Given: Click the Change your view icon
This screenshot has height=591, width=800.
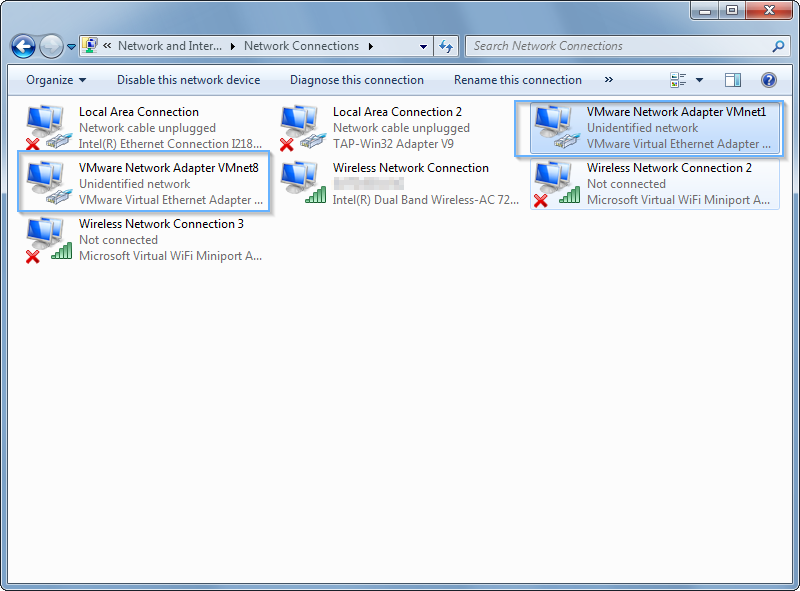Looking at the screenshot, I should pyautogui.click(x=679, y=80).
